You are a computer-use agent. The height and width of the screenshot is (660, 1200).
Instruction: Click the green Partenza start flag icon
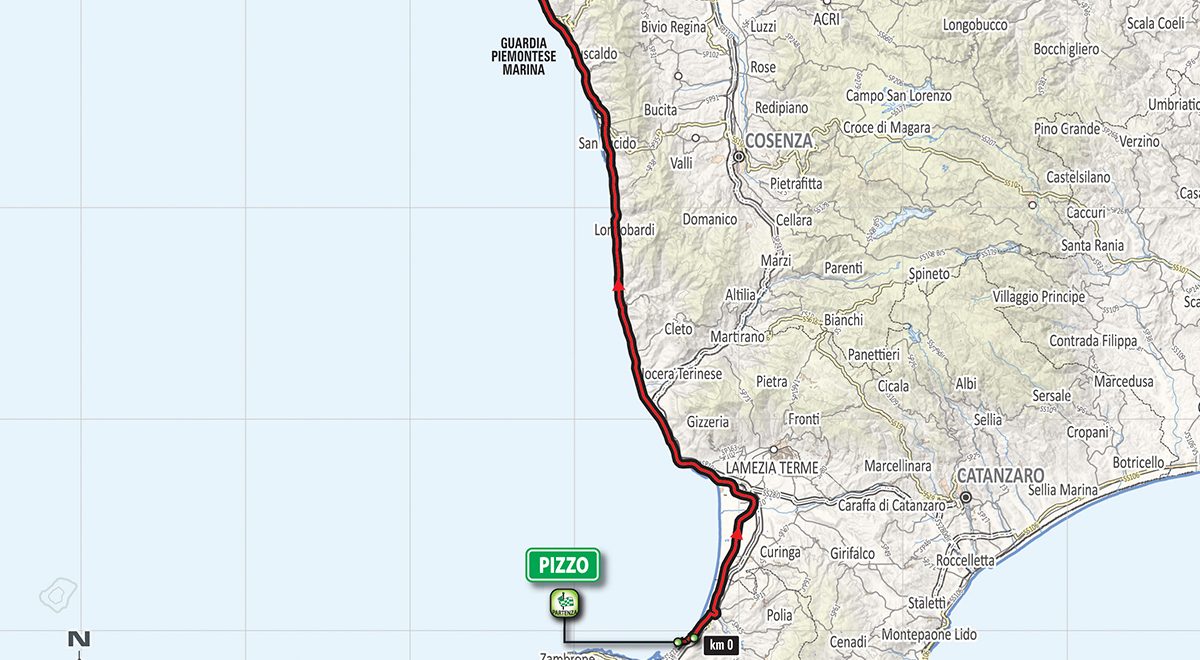point(564,603)
